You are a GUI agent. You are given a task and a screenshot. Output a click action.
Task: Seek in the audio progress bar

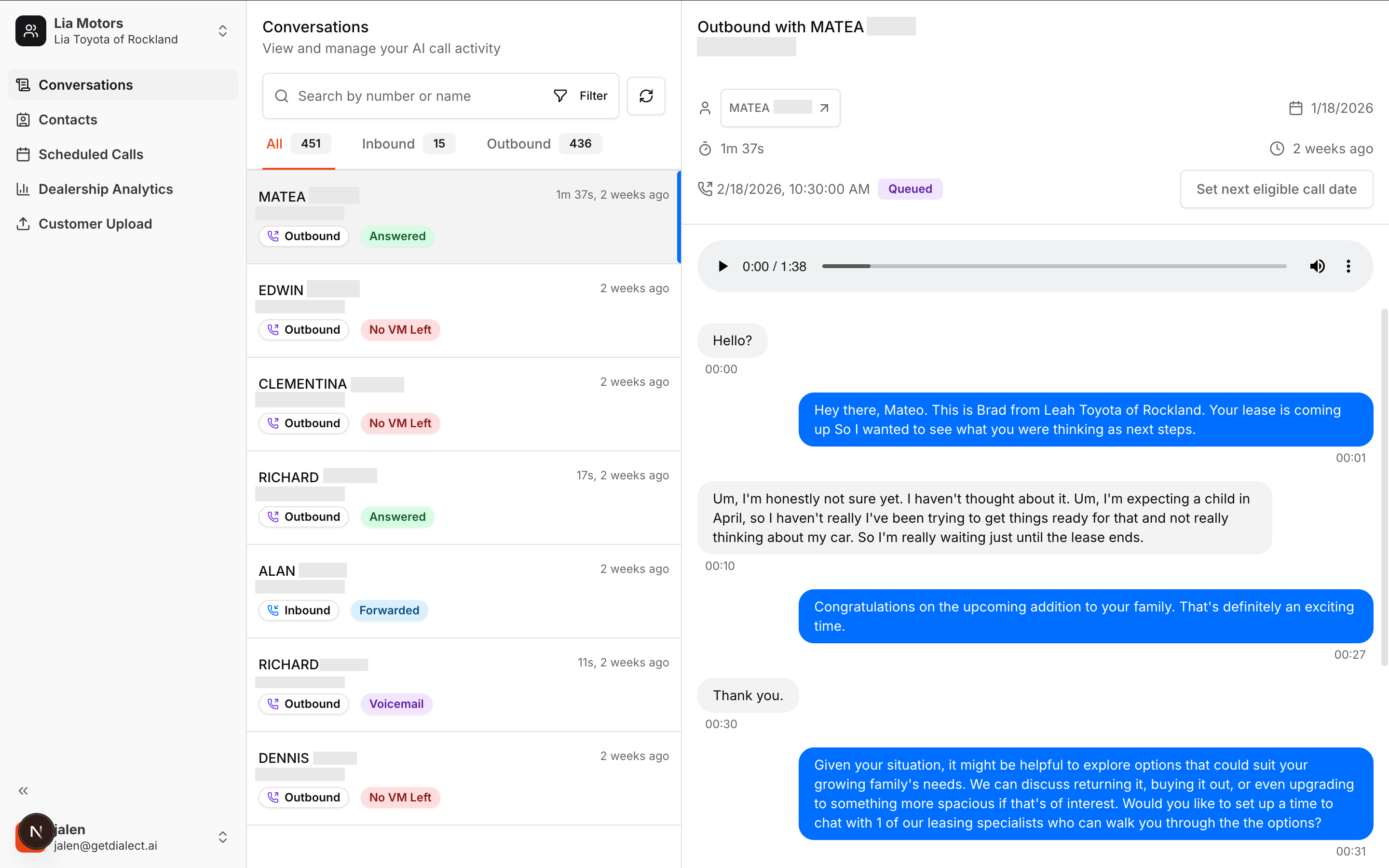[1053, 266]
